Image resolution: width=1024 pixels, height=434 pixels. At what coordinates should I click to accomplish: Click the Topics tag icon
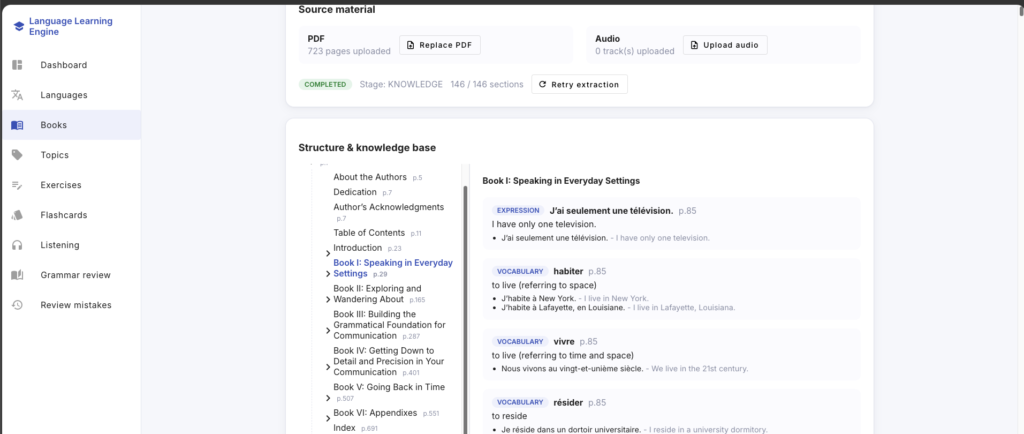coord(18,155)
